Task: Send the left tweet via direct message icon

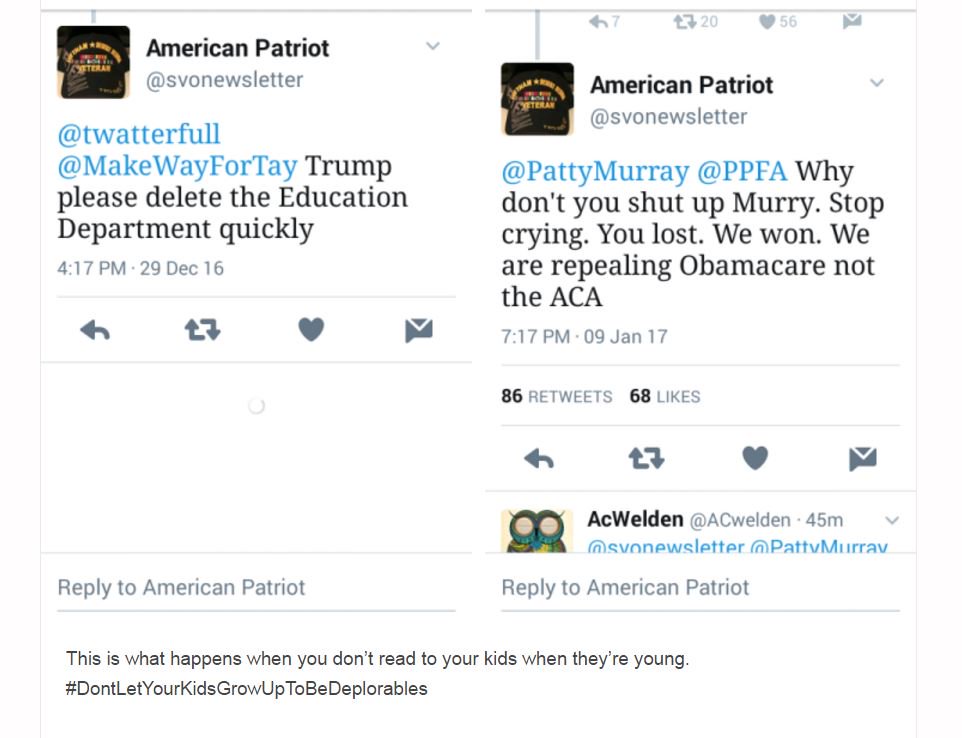Action: (x=419, y=330)
